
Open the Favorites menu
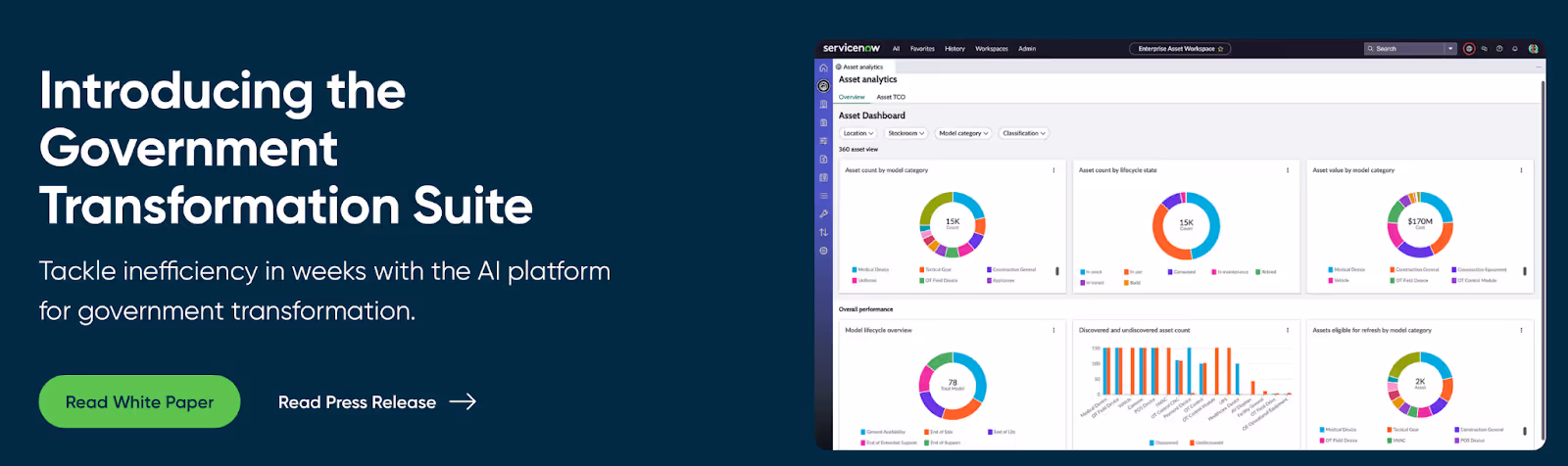(x=922, y=48)
